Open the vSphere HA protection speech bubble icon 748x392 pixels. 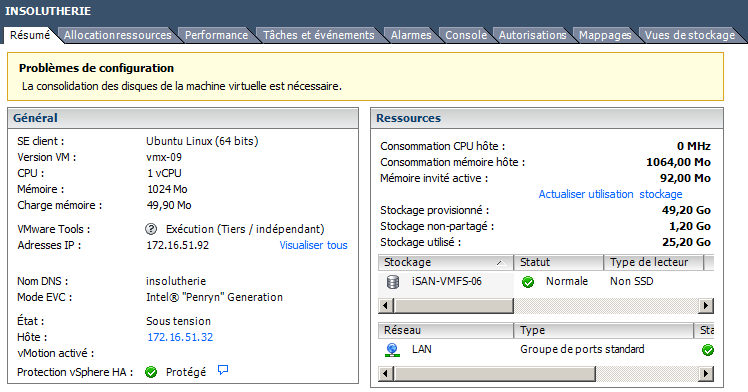click(x=223, y=370)
